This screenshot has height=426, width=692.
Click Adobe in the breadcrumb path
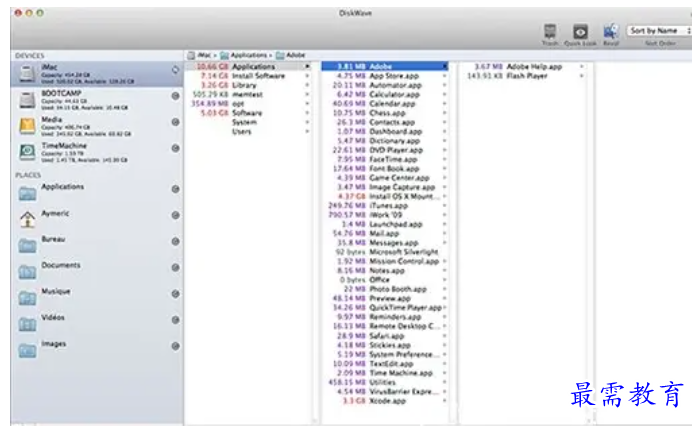pos(295,55)
